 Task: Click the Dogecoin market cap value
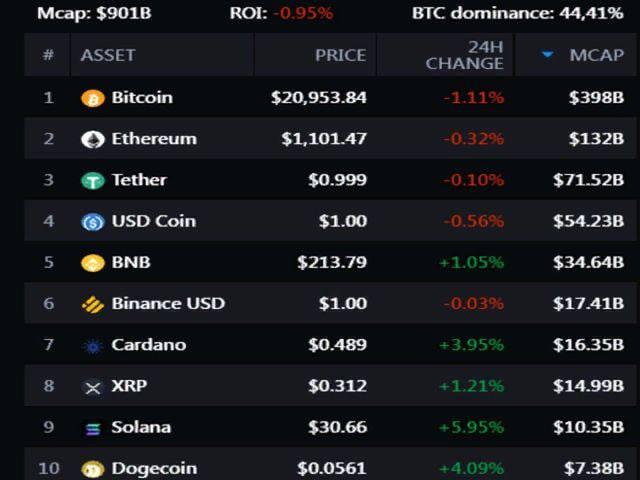coord(594,468)
